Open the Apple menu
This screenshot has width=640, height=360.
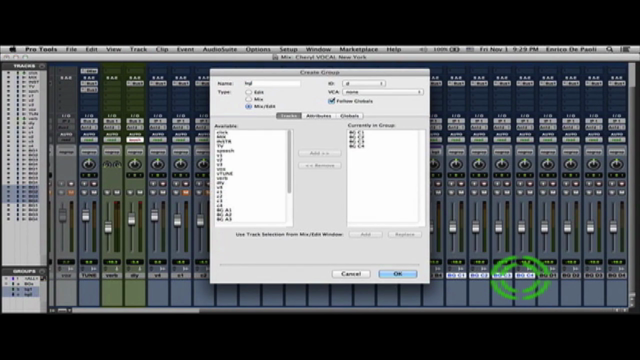click(x=13, y=49)
